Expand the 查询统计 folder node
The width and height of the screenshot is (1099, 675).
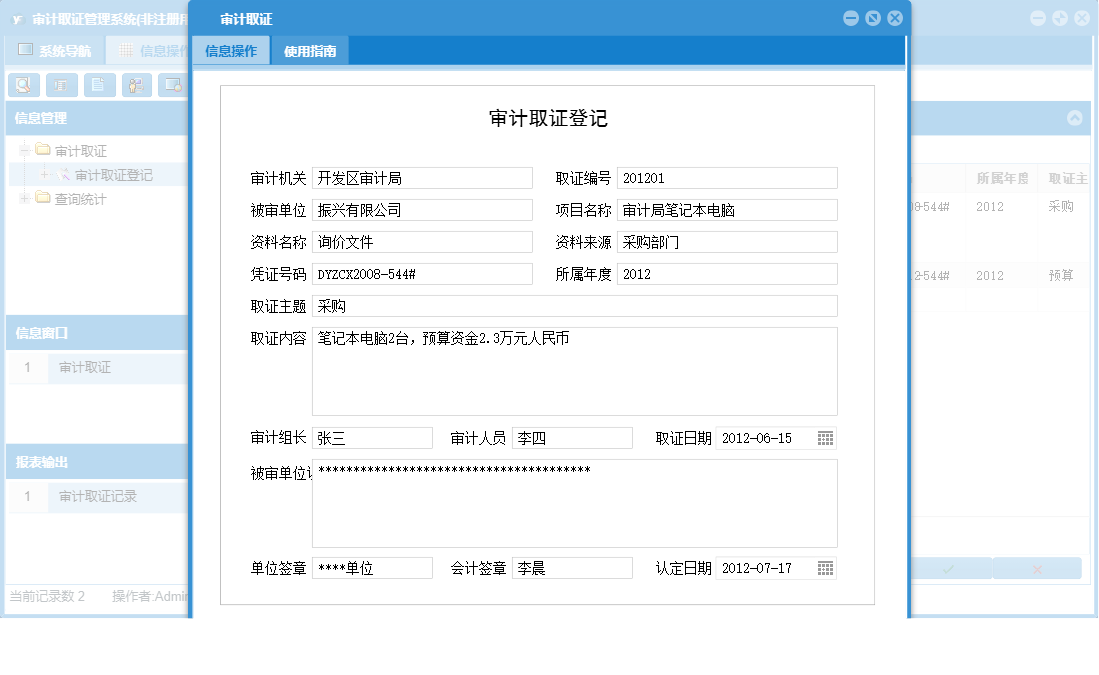pyautogui.click(x=23, y=197)
